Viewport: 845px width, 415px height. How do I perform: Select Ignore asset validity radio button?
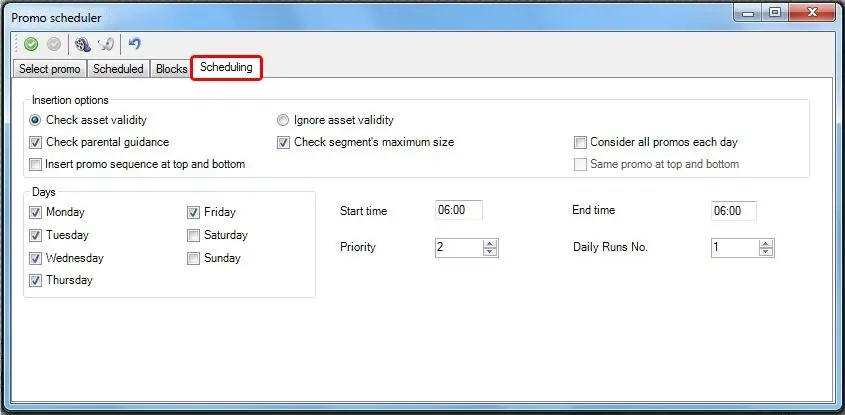pos(283,120)
